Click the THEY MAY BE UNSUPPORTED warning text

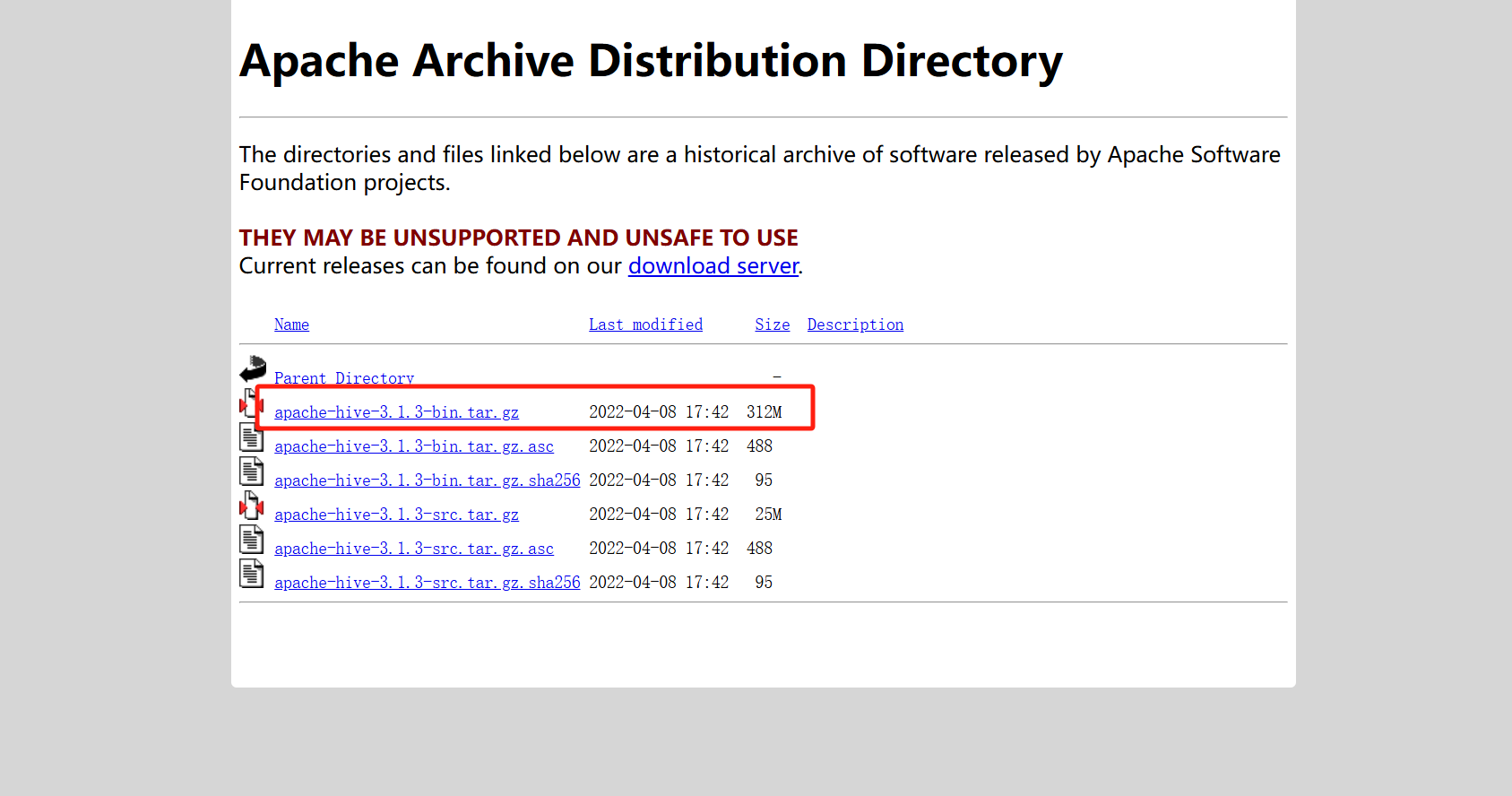point(519,238)
